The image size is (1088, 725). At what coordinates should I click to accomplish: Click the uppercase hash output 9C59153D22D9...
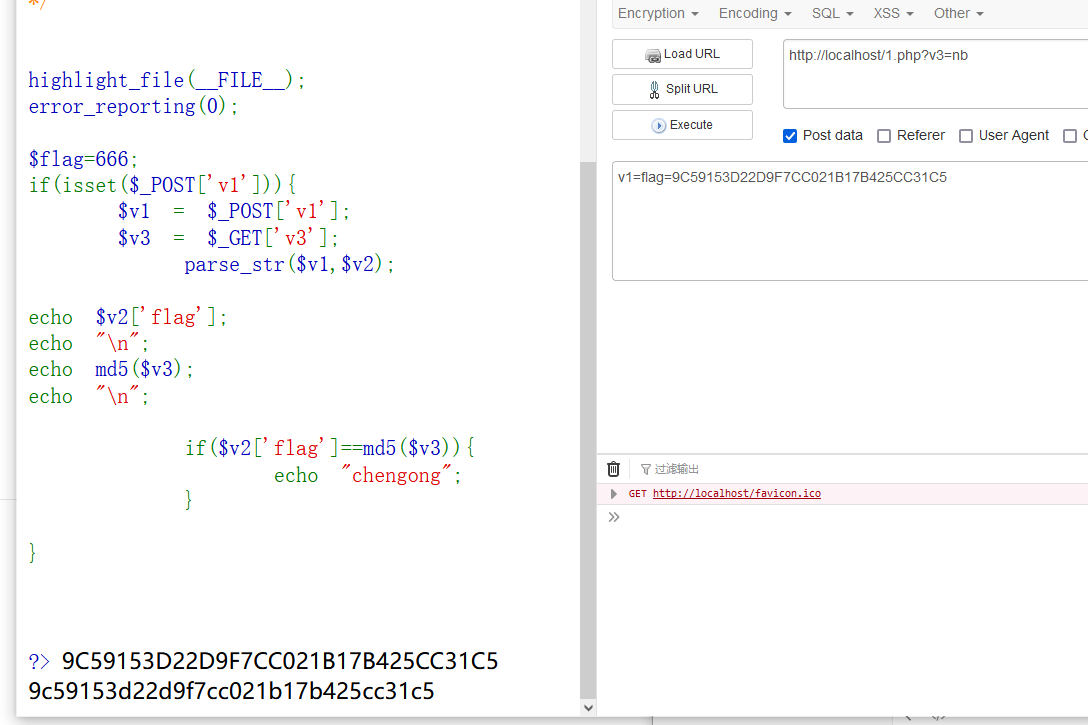[280, 661]
